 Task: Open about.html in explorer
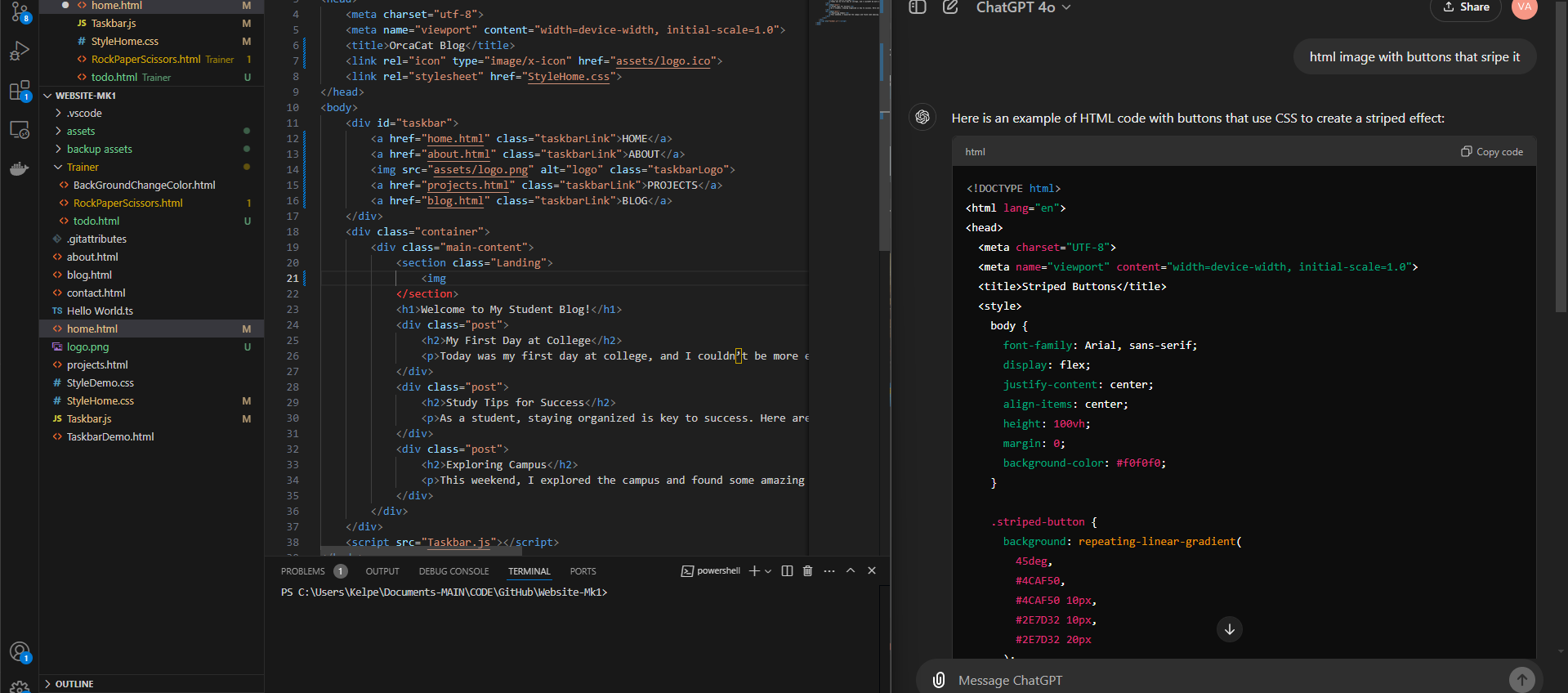152,257
